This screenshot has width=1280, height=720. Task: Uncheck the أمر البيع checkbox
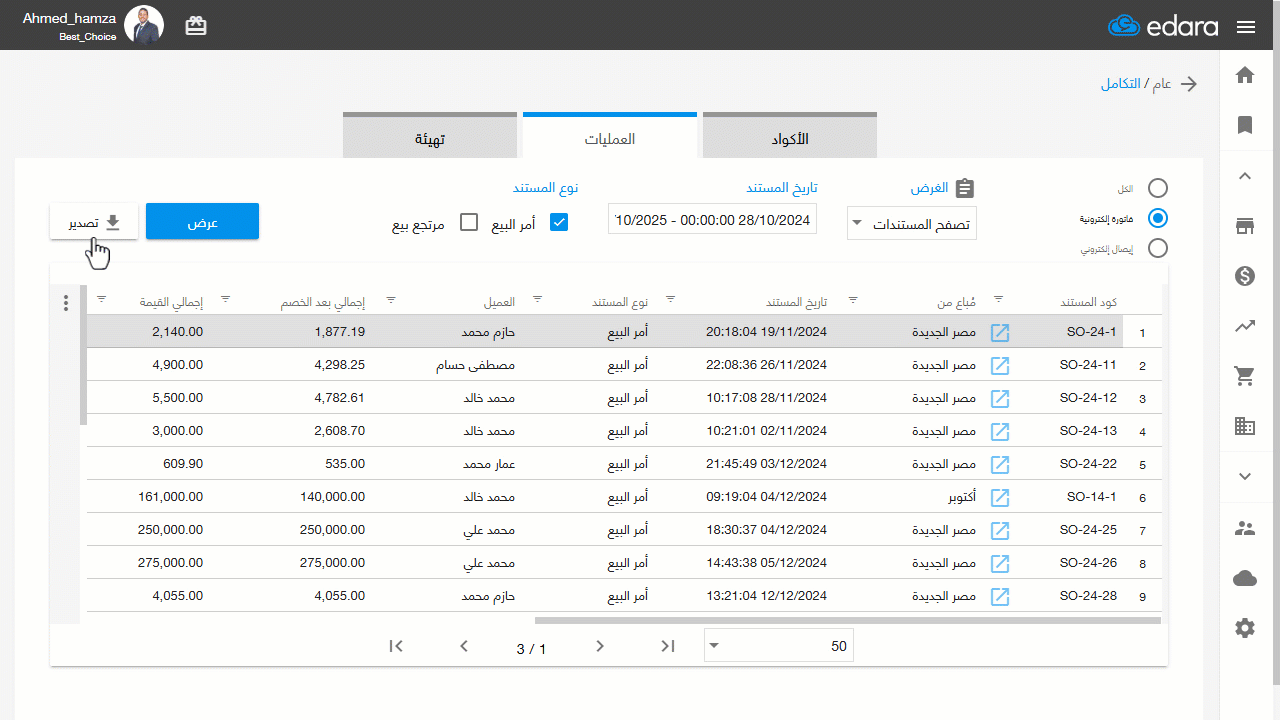point(559,222)
